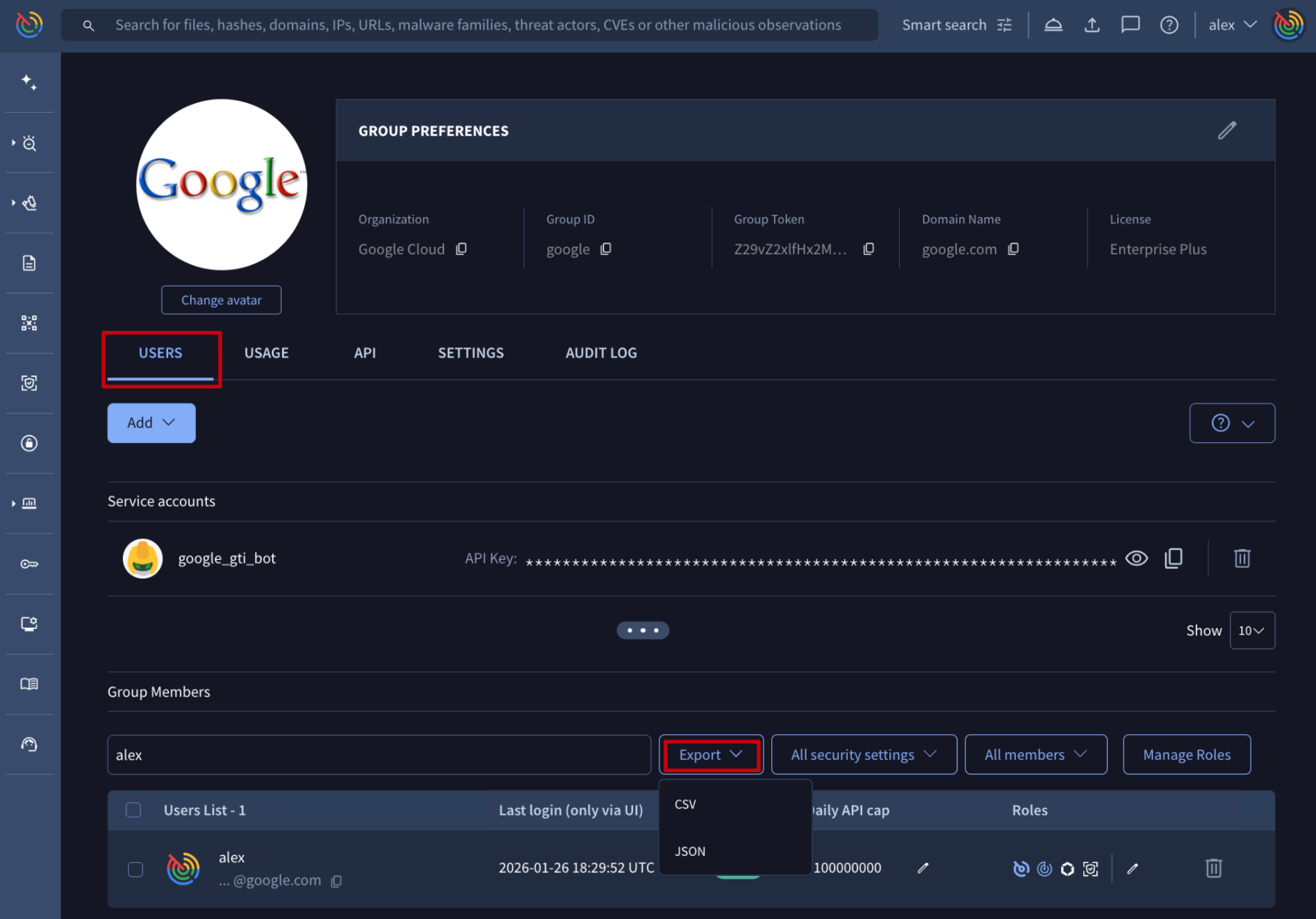Viewport: 1316px width, 919px height.
Task: Open the graph nodes sidebar icon
Action: (29, 323)
